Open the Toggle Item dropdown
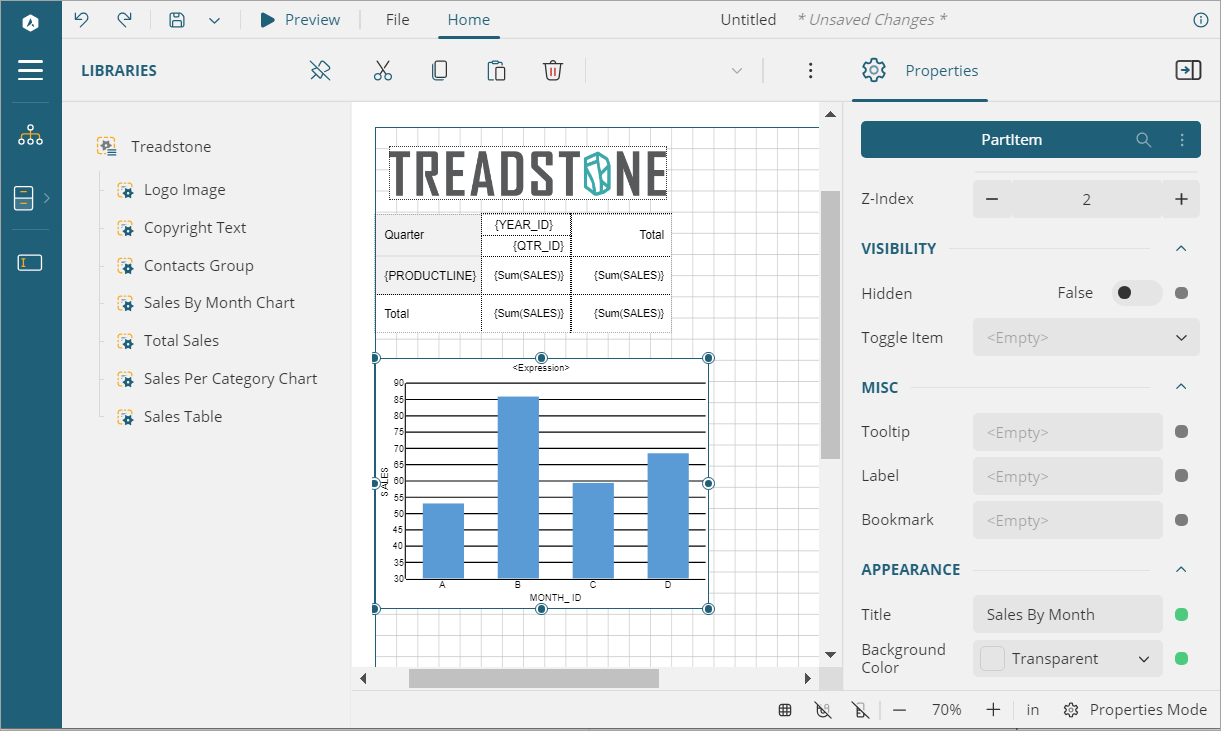 (x=1087, y=338)
